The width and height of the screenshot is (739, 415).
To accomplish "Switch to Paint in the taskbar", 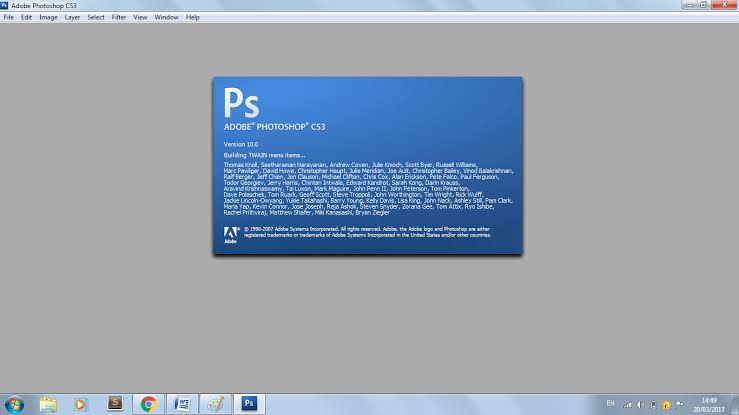I will (216, 404).
